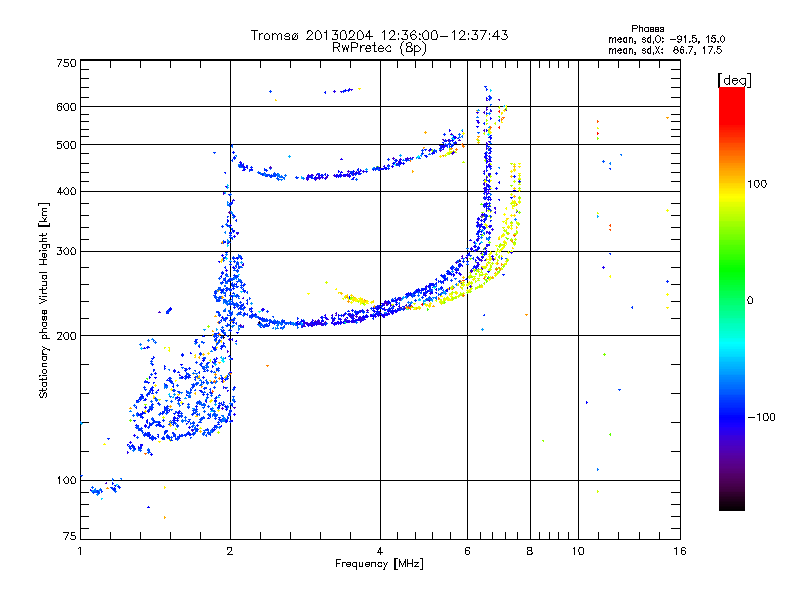Screen dimensions: 800x600
Task: Click the y-axis tick label '500'
Action: 66,145
